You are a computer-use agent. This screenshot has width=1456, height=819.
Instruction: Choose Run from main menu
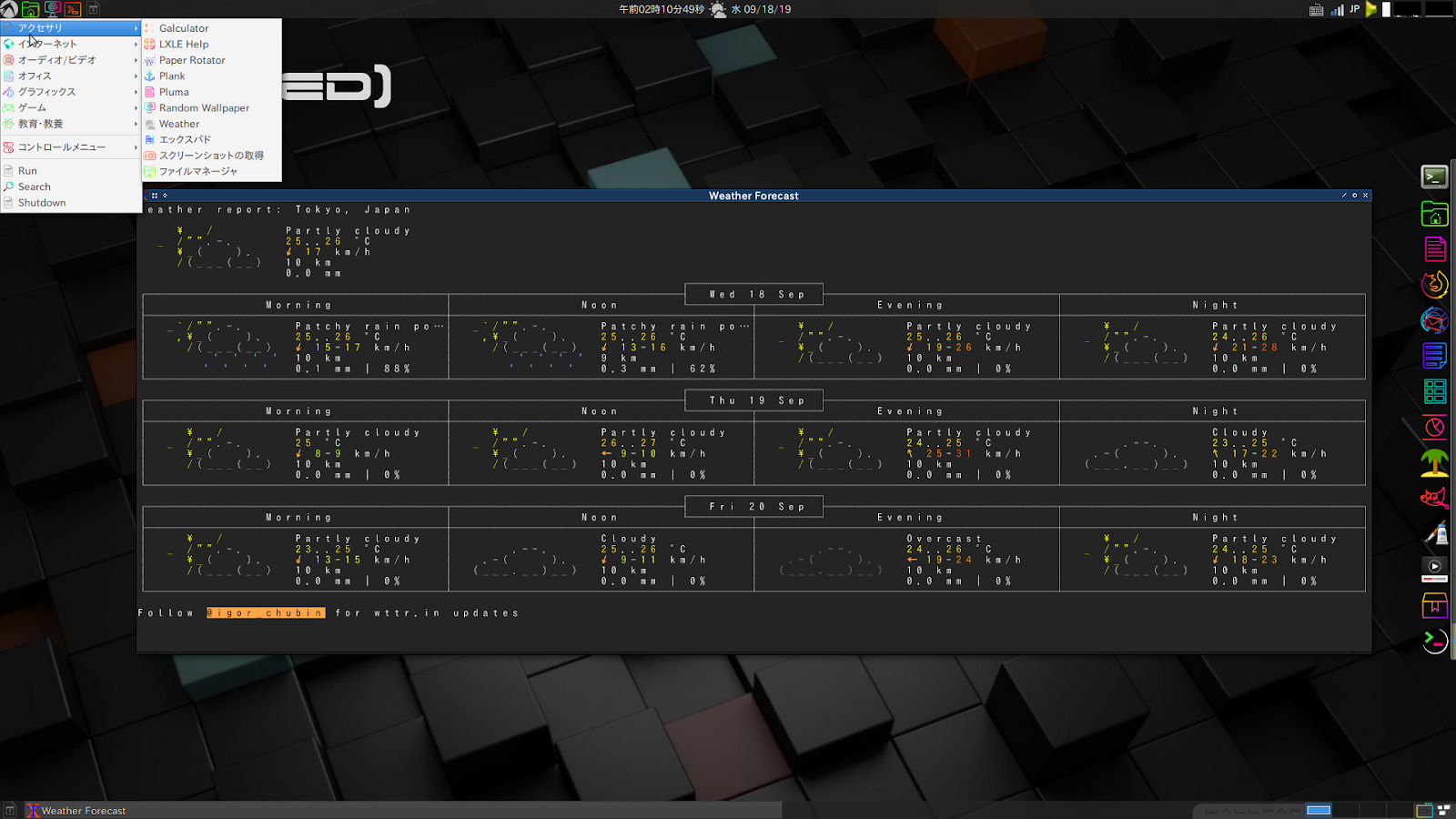pos(71,171)
